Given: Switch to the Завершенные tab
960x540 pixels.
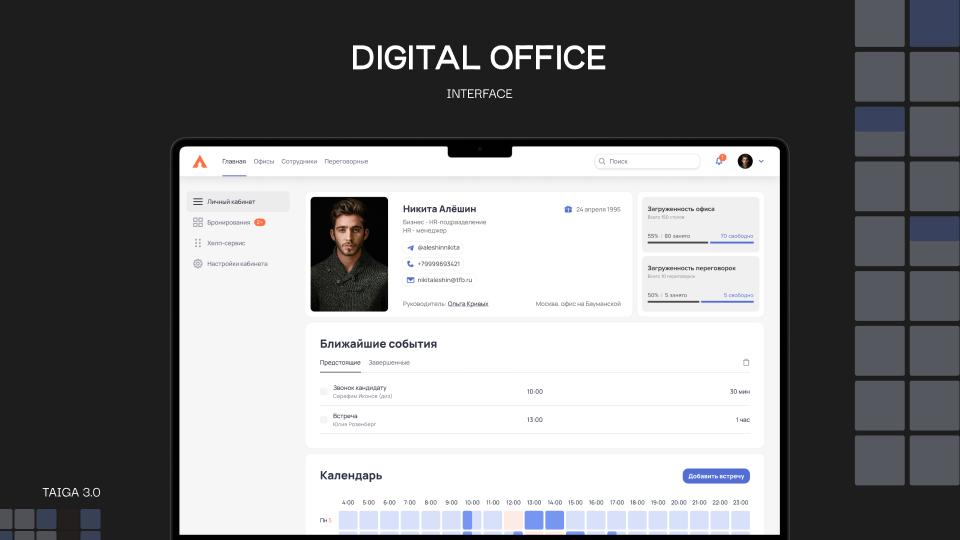Looking at the screenshot, I should click(x=389, y=362).
